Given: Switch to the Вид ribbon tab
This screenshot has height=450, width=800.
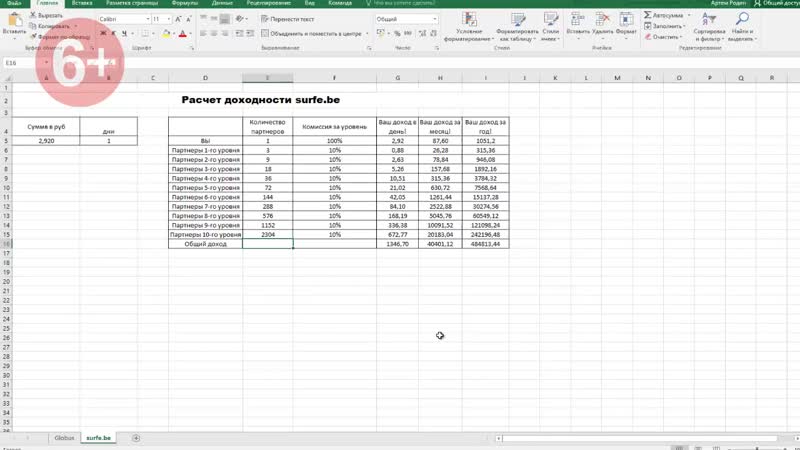Looking at the screenshot, I should point(309,3).
